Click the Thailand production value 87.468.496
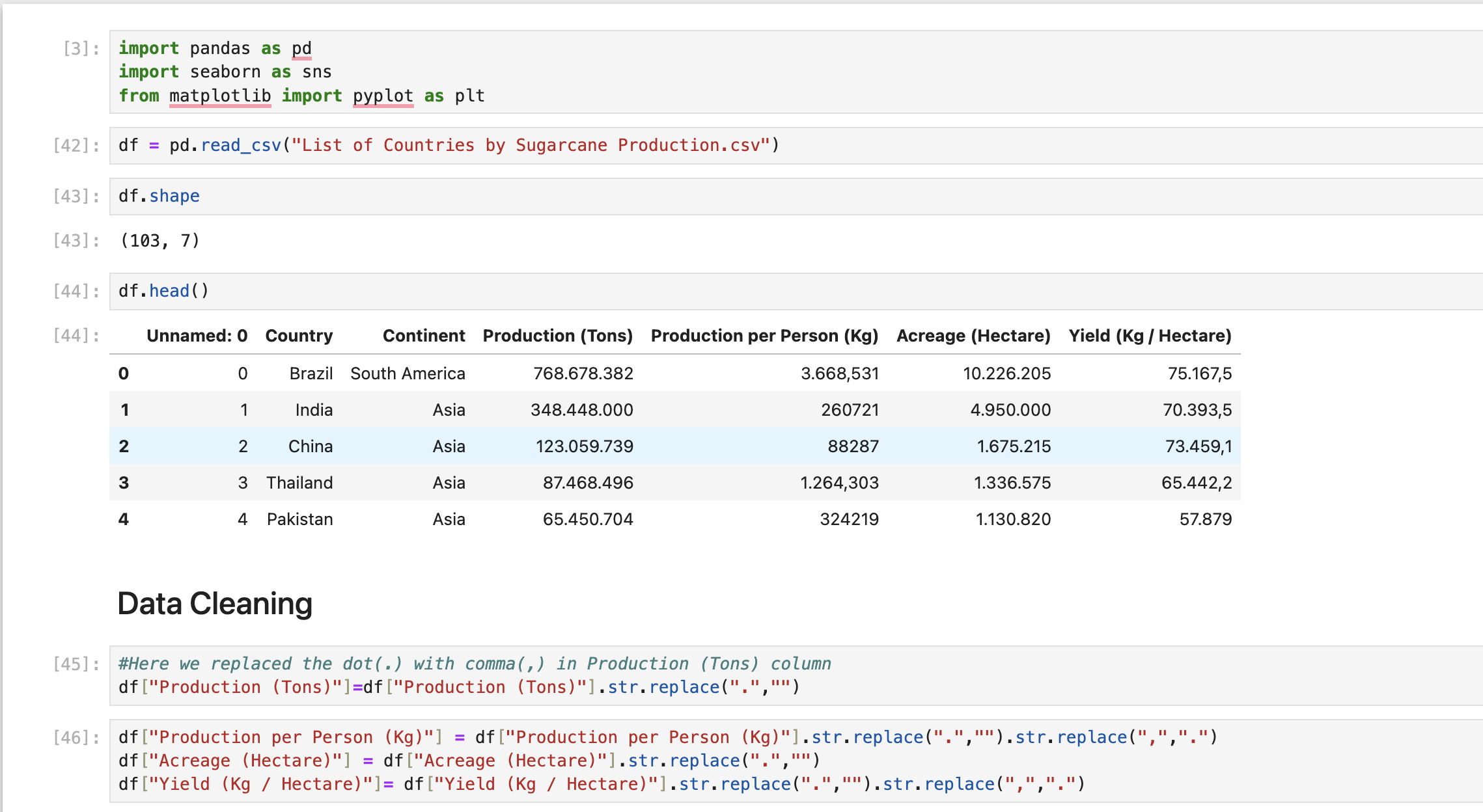Viewport: 1483px width, 812px height. click(x=588, y=483)
